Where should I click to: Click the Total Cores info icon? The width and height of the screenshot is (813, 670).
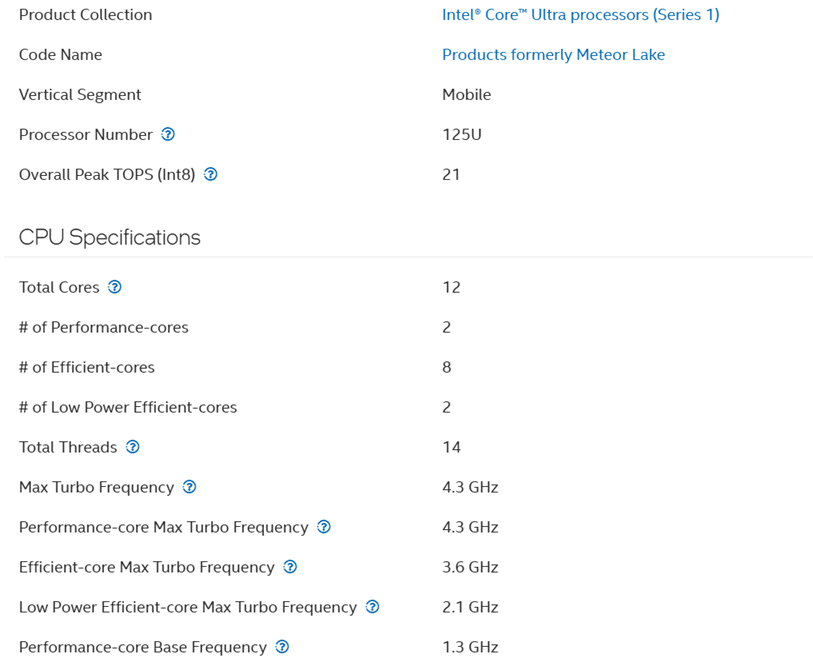(x=115, y=287)
